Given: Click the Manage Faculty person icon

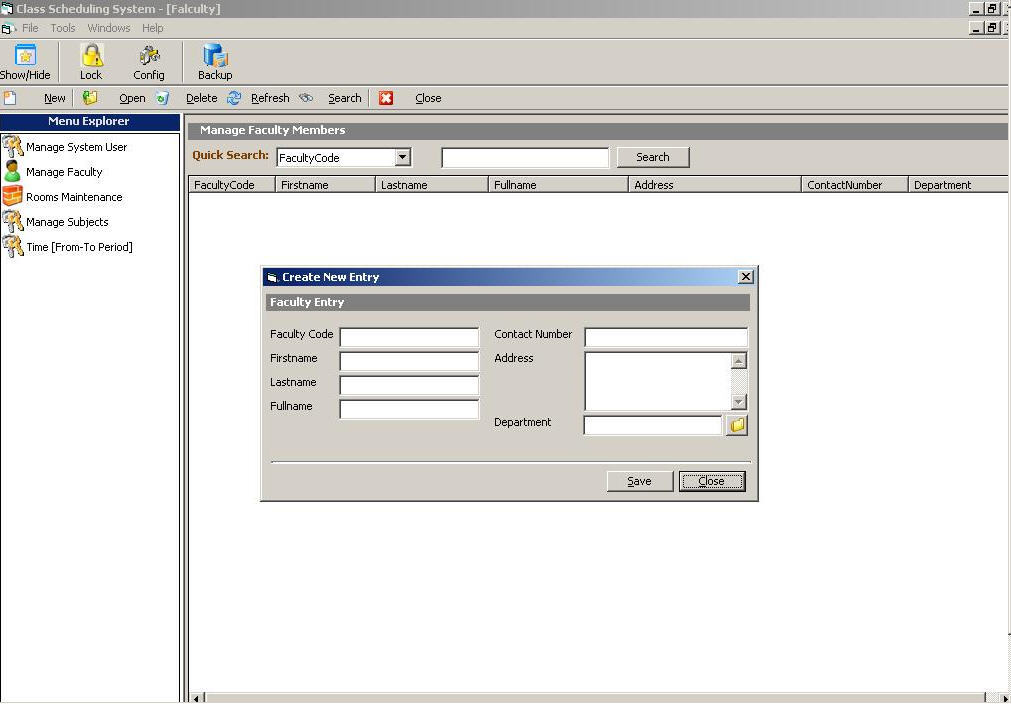Looking at the screenshot, I should [x=12, y=171].
